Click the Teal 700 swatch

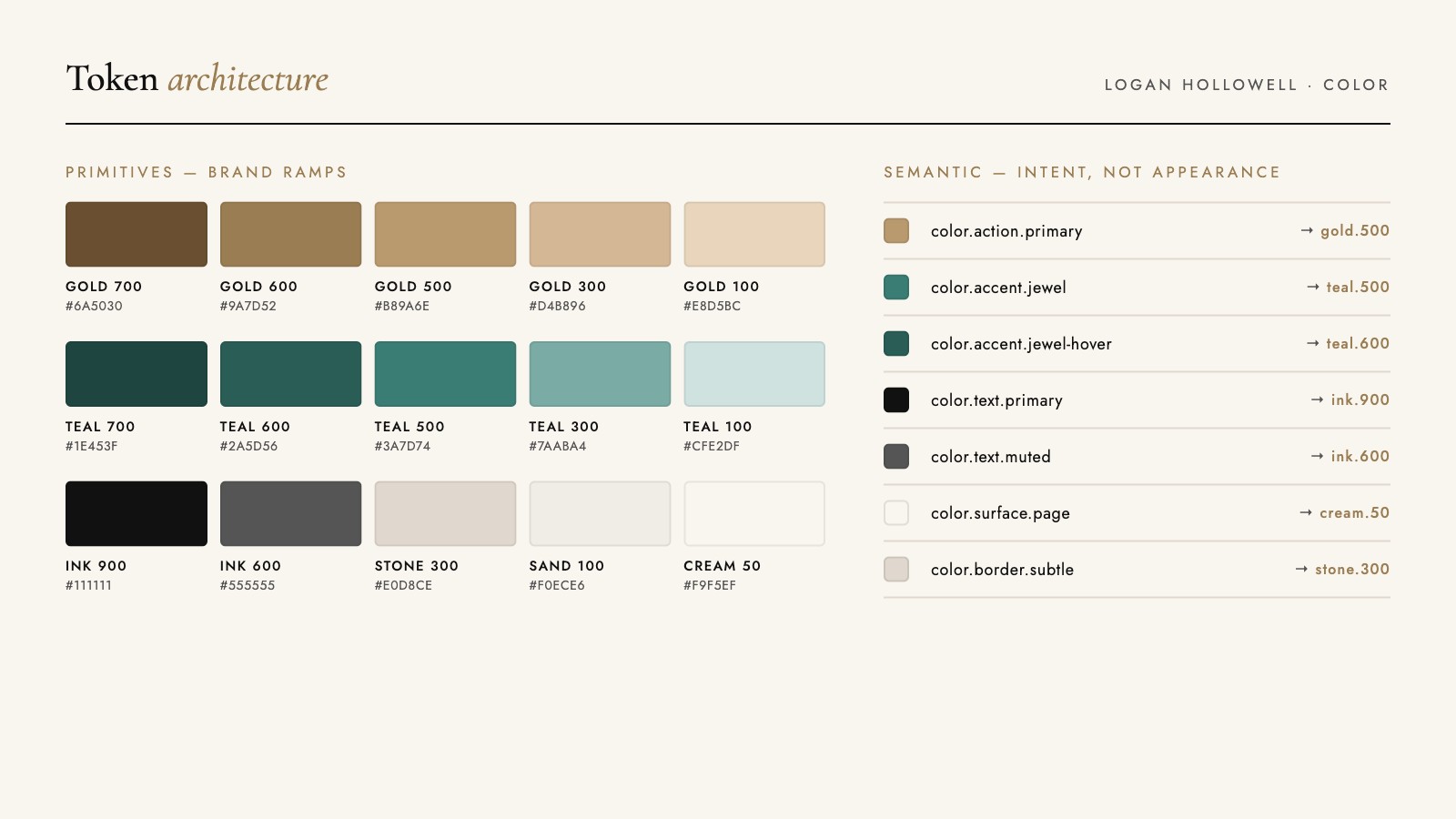coord(136,374)
